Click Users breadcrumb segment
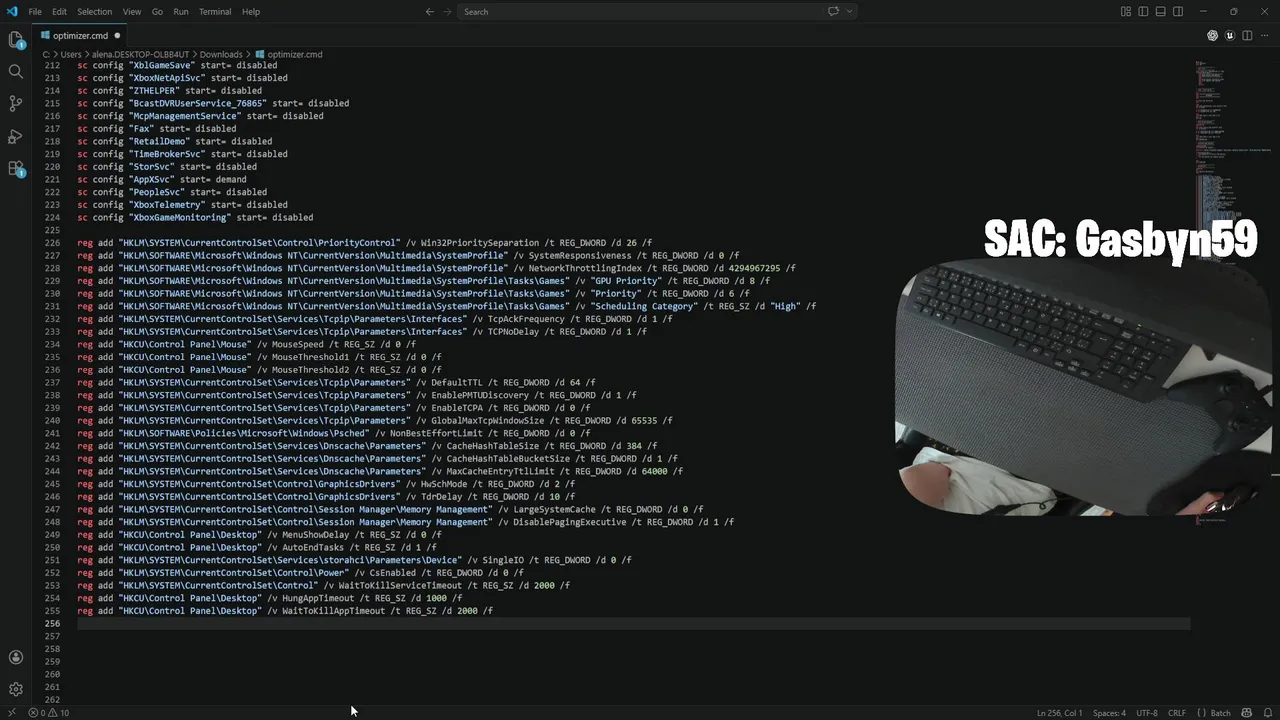The height and width of the screenshot is (720, 1280). [x=70, y=54]
